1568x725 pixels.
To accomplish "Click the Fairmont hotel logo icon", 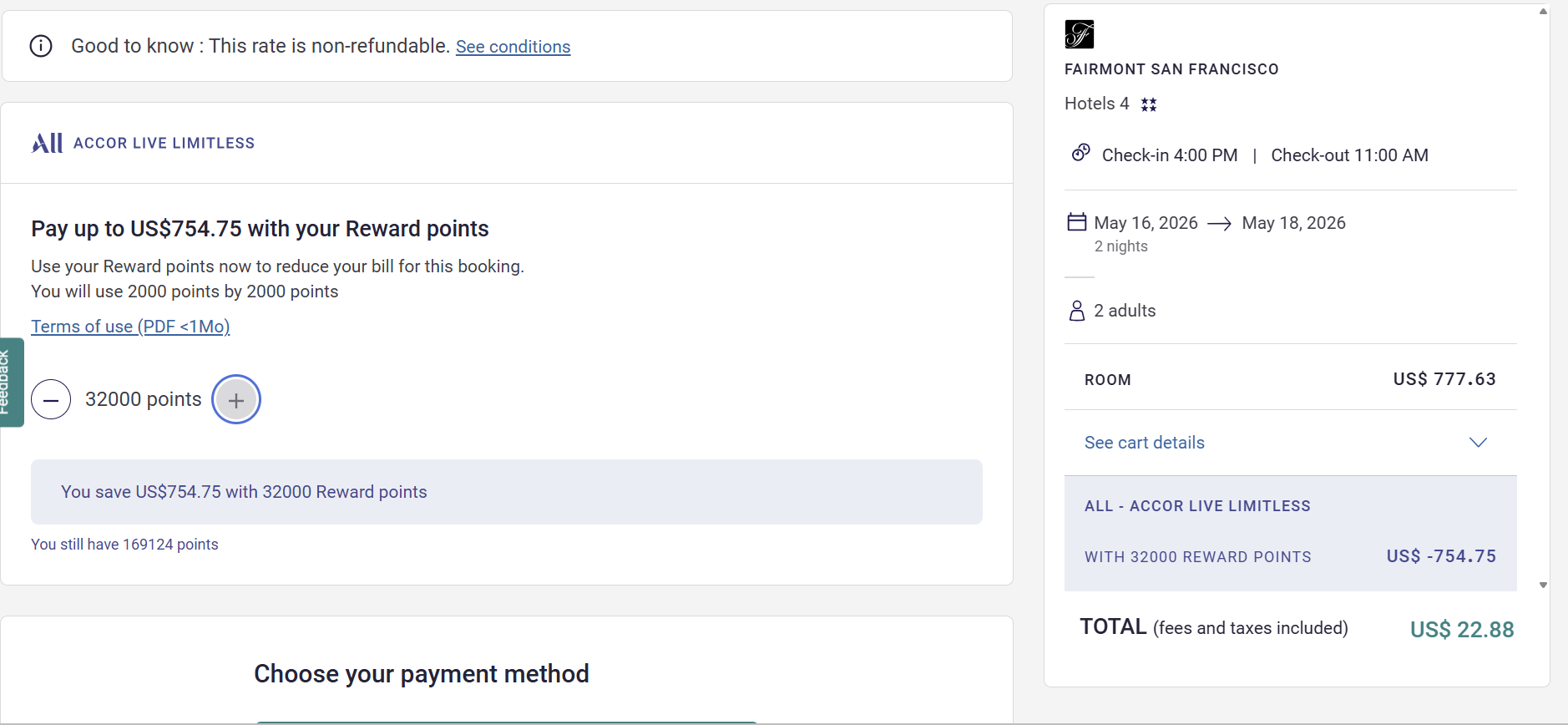I will [1079, 34].
